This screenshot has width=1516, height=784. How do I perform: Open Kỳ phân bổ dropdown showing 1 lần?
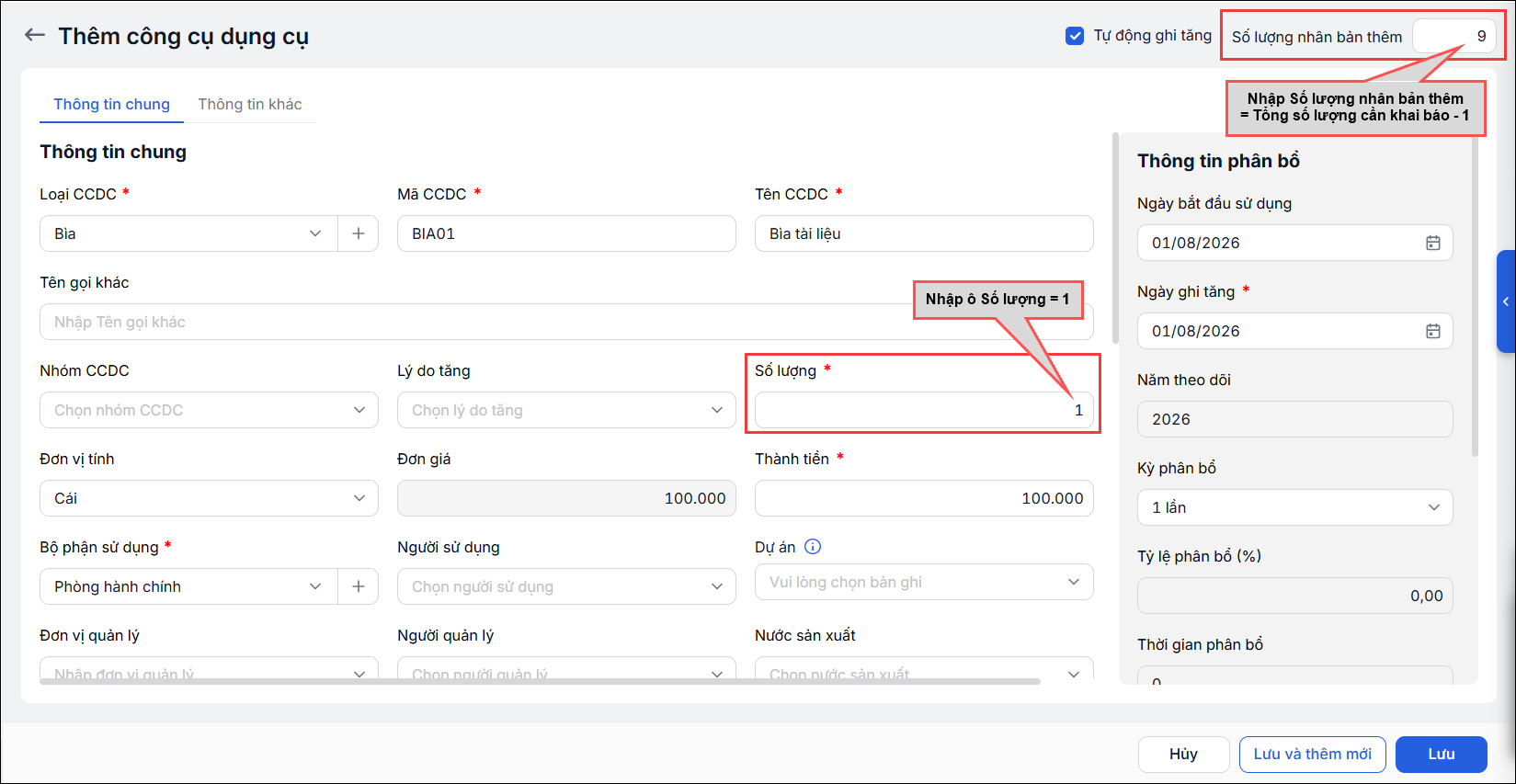tap(1294, 507)
